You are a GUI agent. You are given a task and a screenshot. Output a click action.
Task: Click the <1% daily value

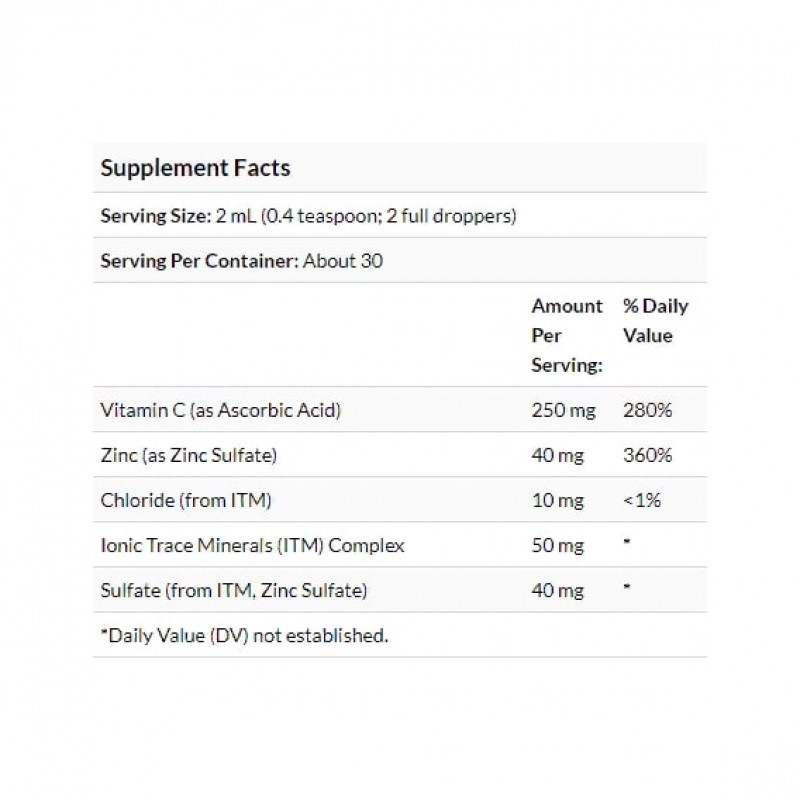tap(641, 500)
